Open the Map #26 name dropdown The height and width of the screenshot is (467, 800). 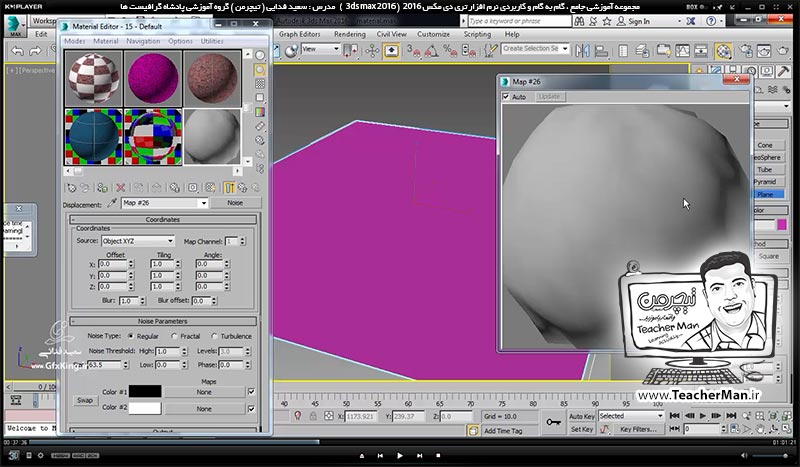(203, 203)
